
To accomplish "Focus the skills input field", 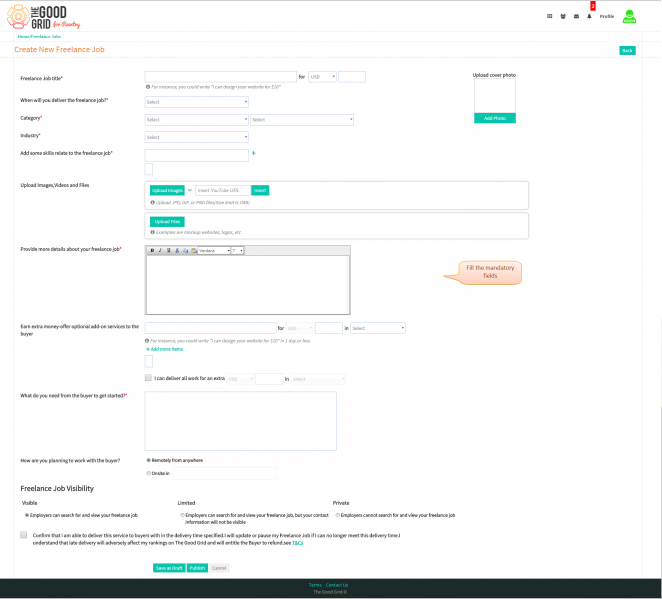I will tap(197, 155).
